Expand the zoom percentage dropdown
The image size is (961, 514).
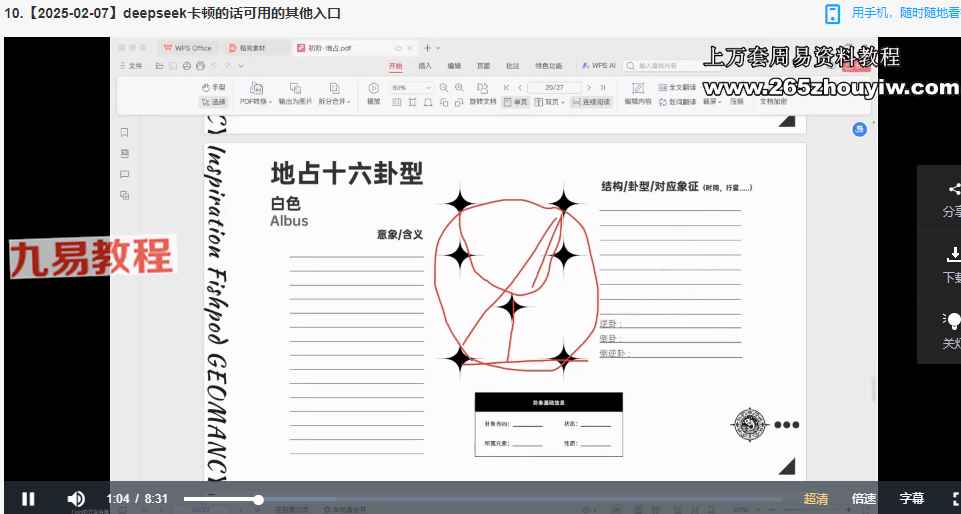[x=429, y=88]
